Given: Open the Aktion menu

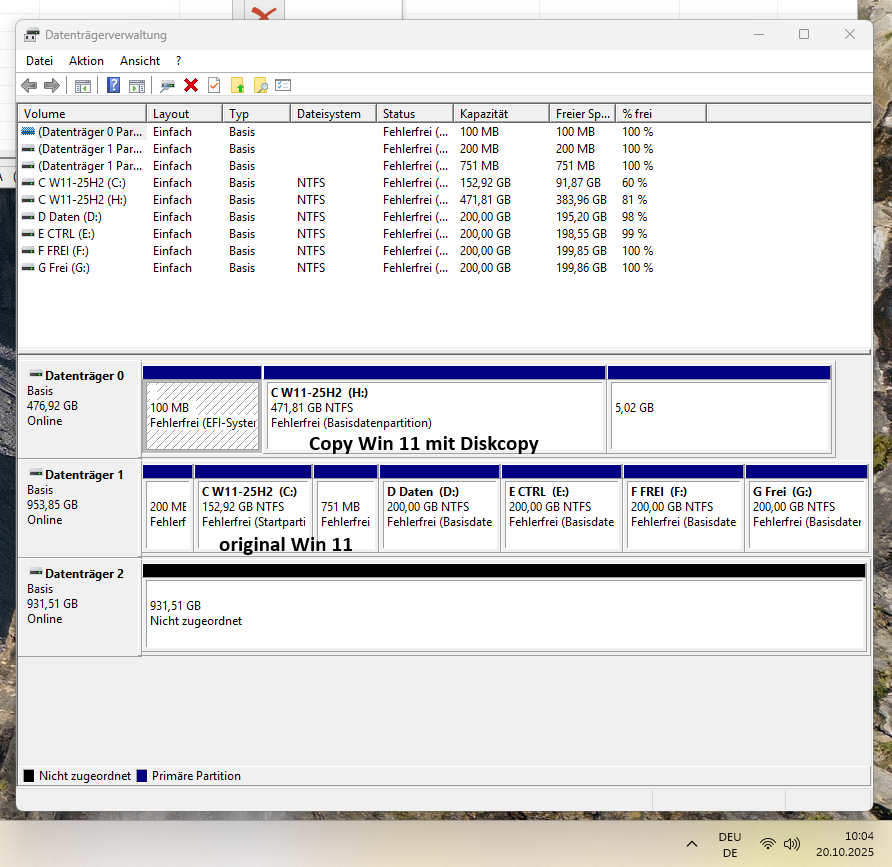Looking at the screenshot, I should pos(86,61).
